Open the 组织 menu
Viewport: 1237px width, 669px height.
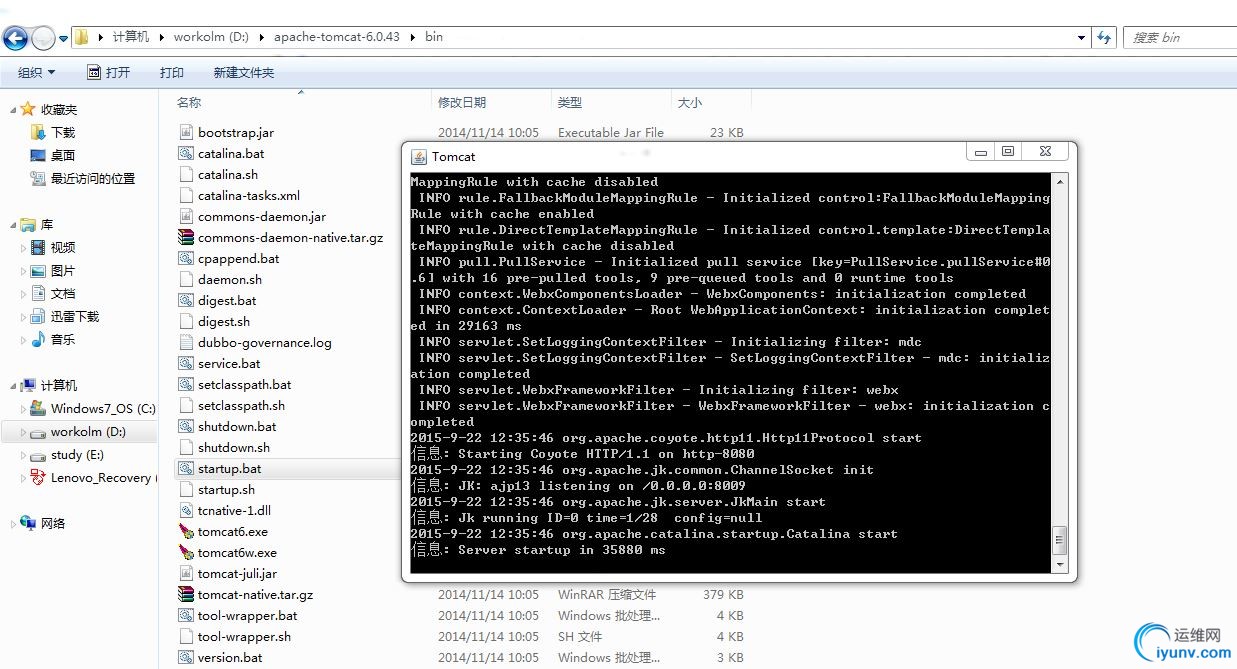tap(37, 72)
